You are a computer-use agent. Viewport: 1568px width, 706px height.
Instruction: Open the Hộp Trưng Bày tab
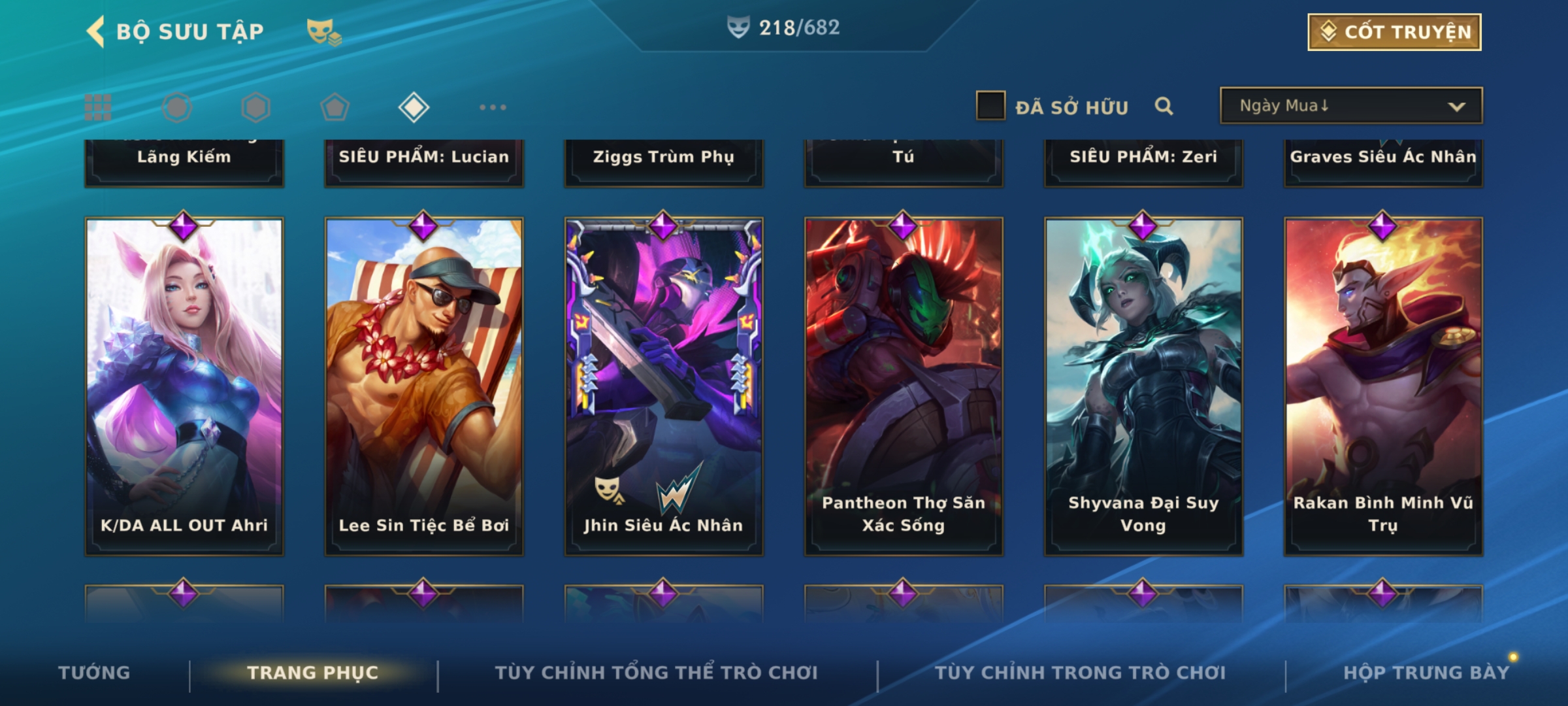click(x=1426, y=673)
